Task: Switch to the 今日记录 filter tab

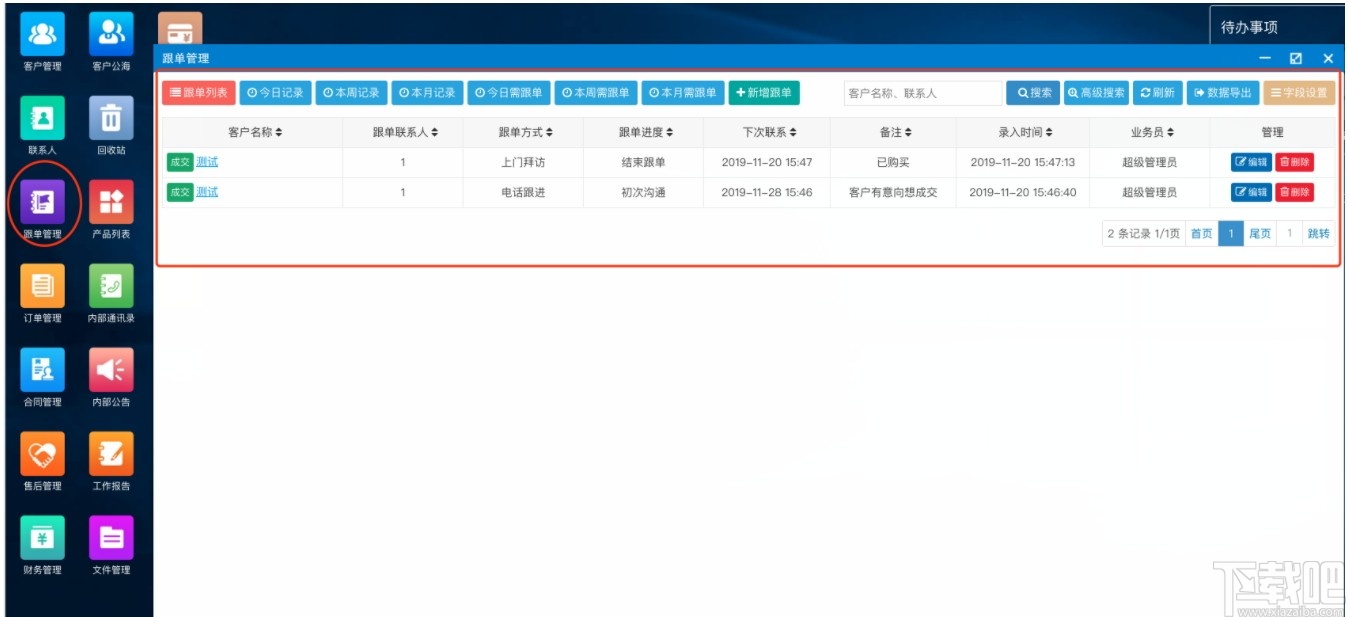Action: click(x=277, y=92)
